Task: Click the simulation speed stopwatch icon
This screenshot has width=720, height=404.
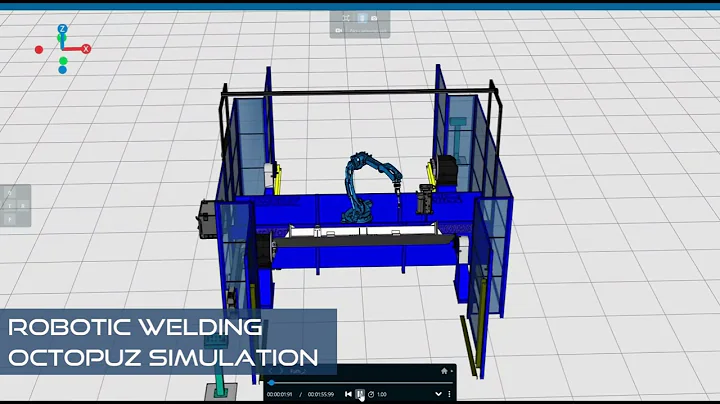Action: point(371,394)
